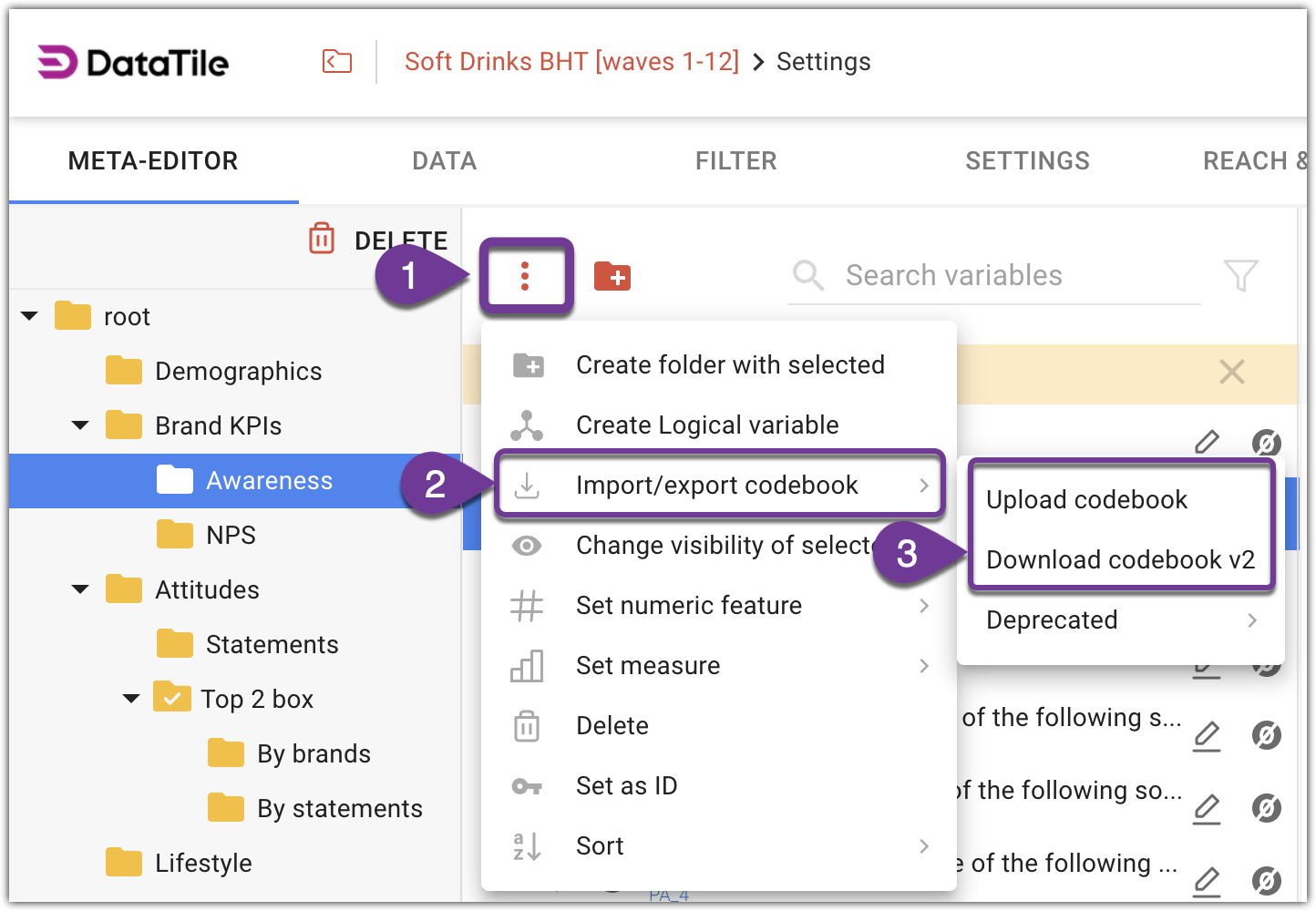
Task: Uncheck the Top 2 box folder checkbox
Action: coord(173,698)
